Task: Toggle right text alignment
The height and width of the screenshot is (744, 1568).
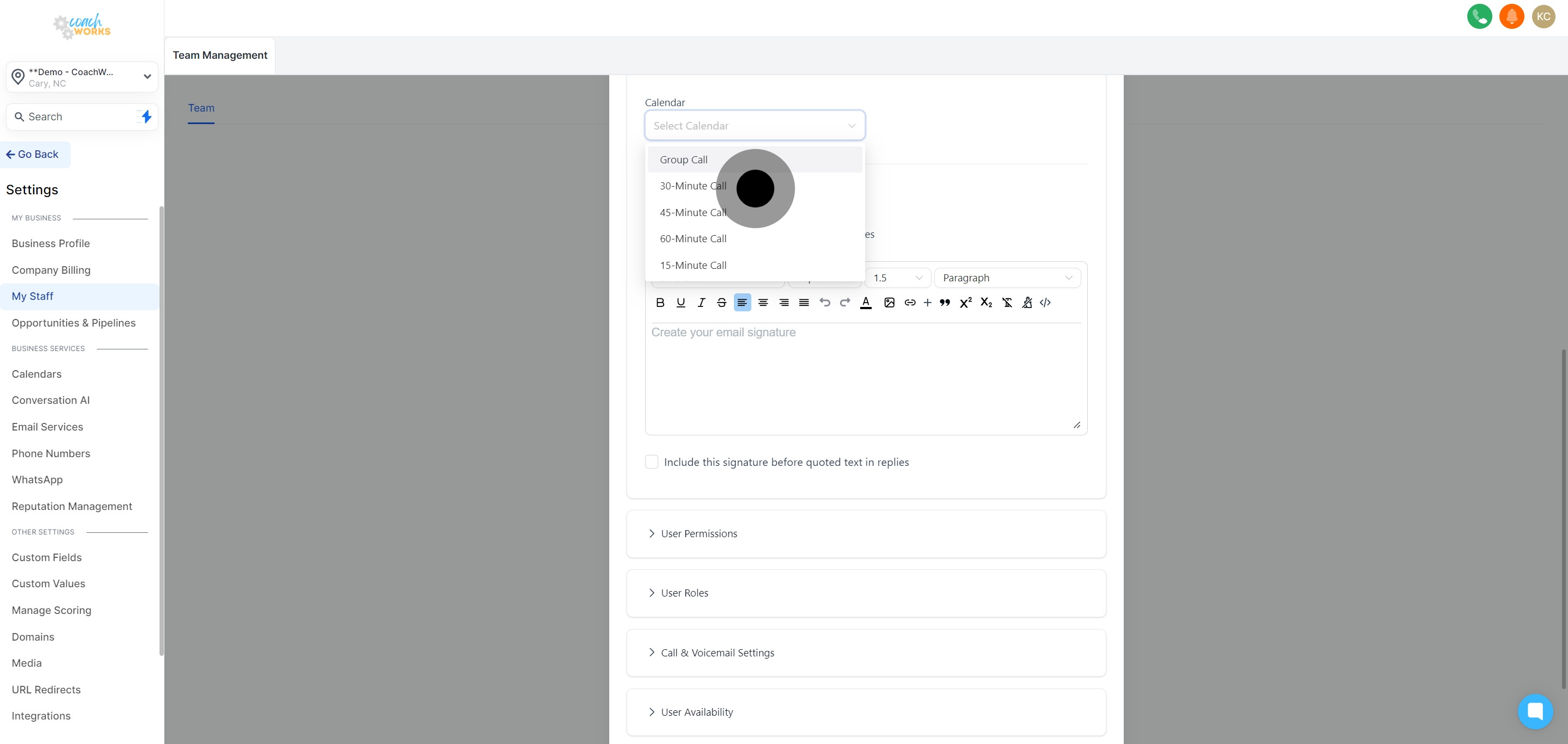Action: coord(783,303)
